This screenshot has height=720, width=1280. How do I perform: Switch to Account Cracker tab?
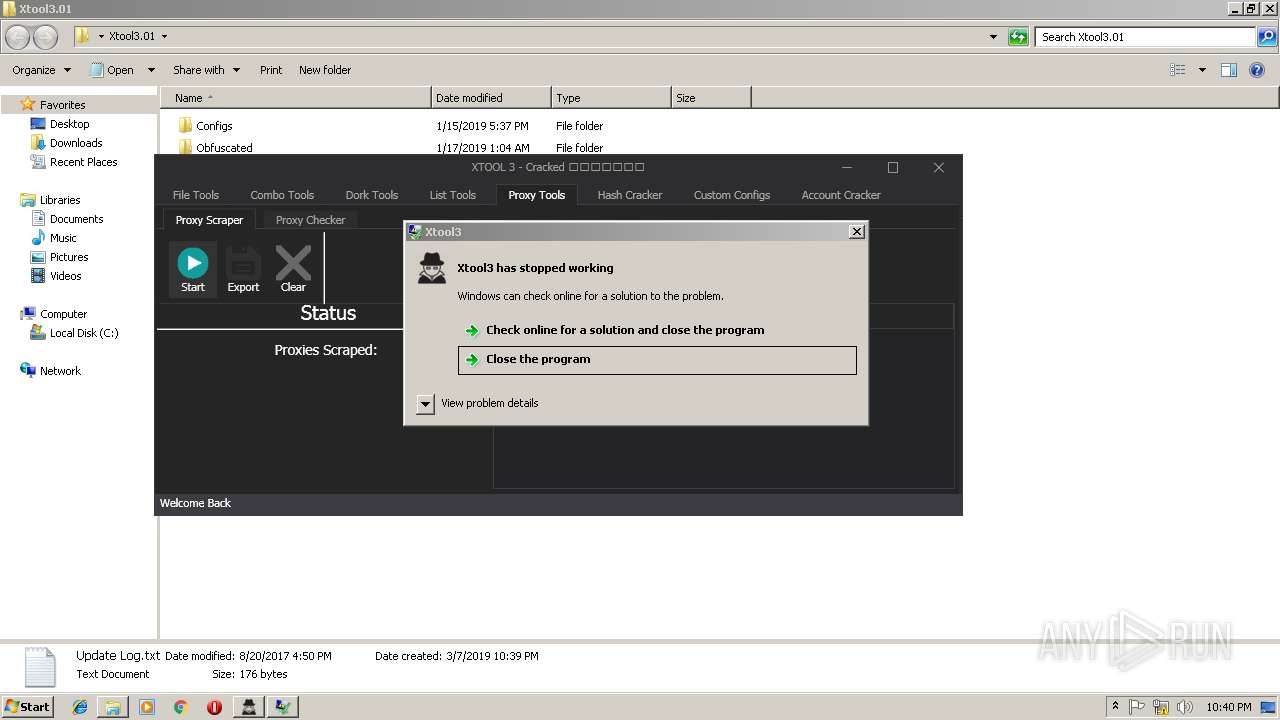pyautogui.click(x=841, y=195)
